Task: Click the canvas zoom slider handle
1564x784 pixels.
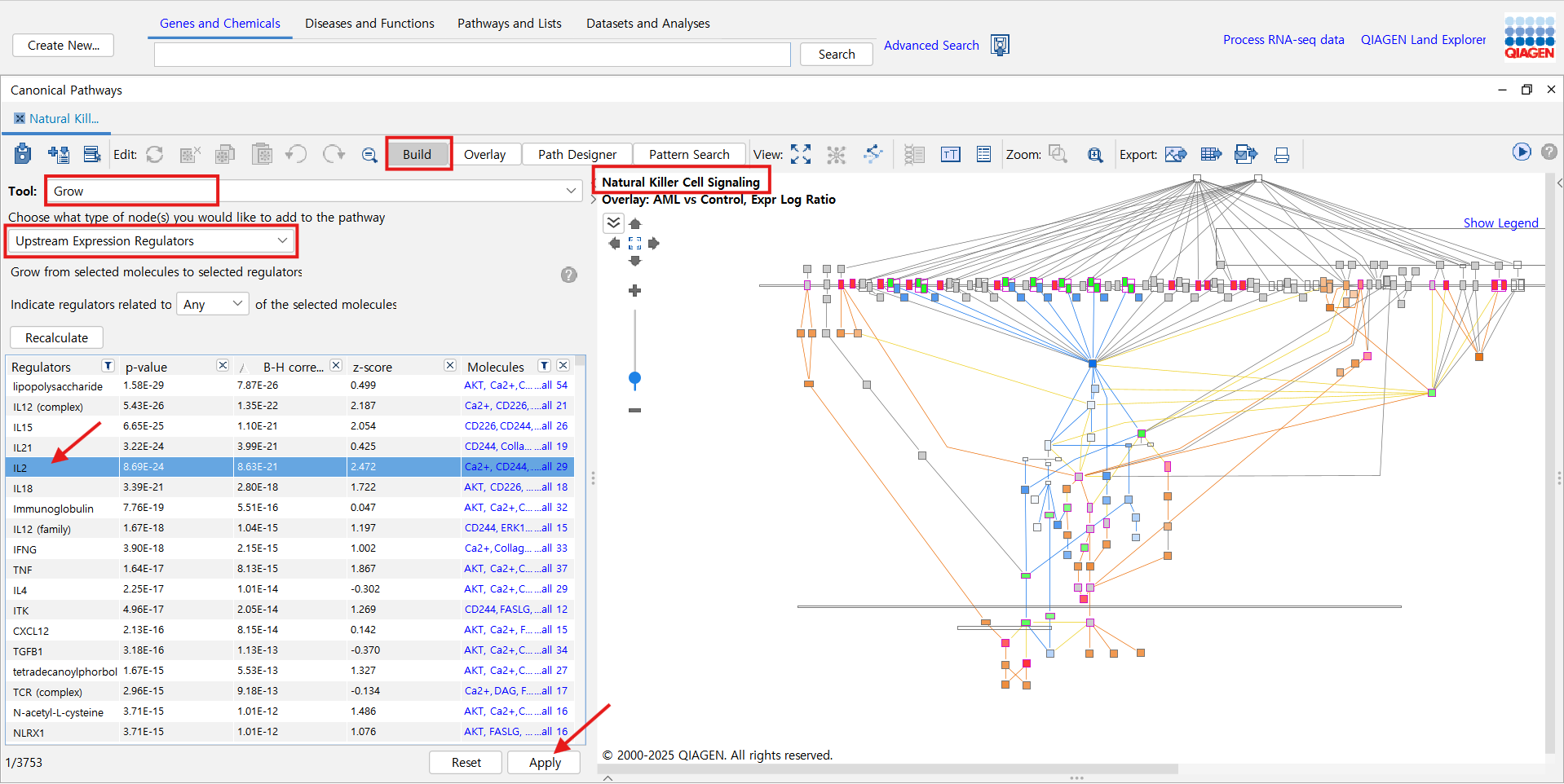Action: pos(635,378)
